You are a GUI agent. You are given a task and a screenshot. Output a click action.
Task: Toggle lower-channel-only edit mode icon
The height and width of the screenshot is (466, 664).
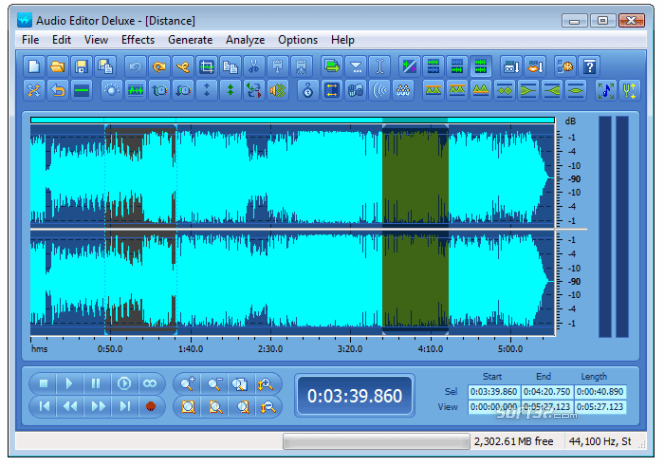457,67
